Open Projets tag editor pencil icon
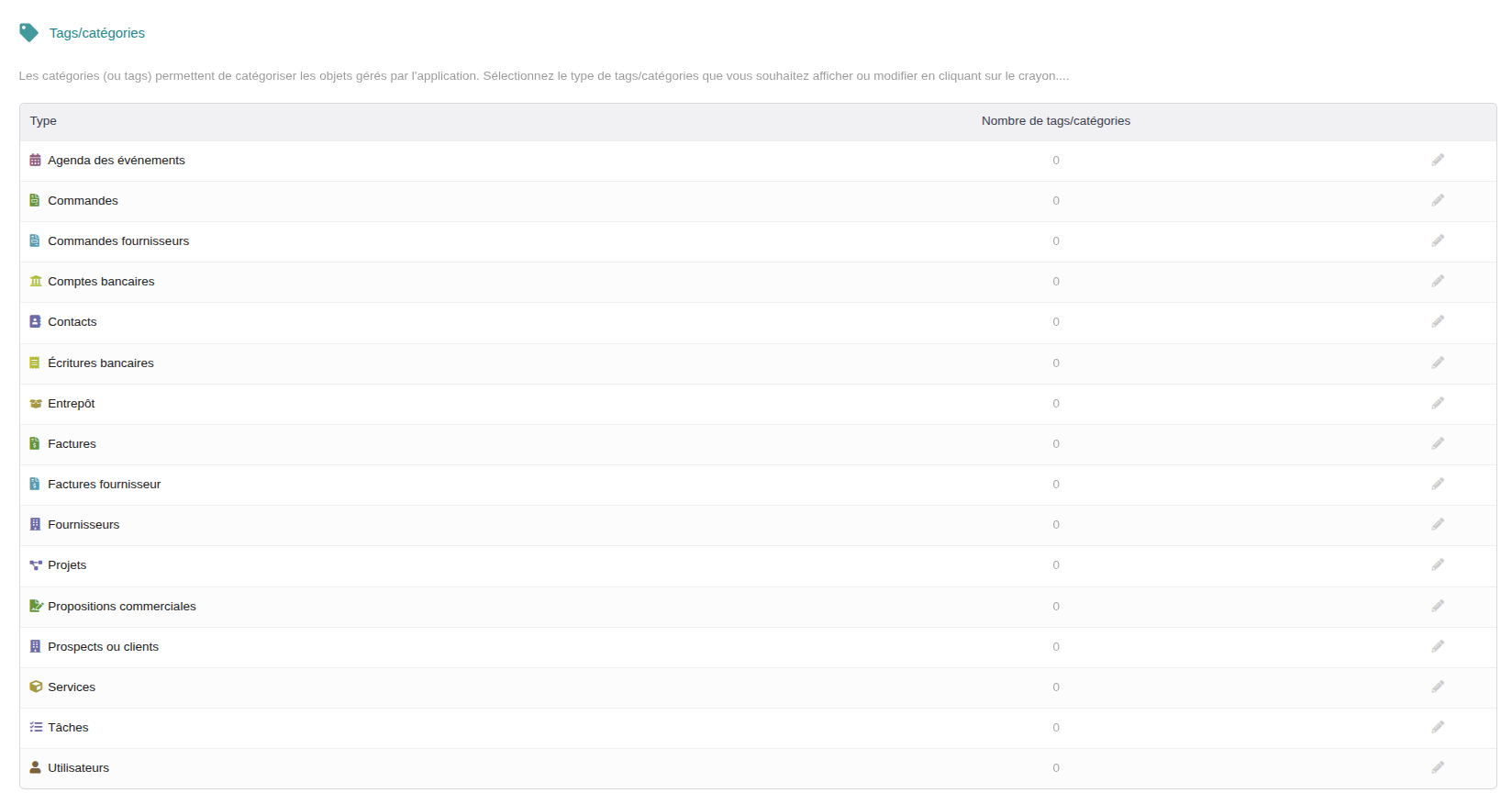The height and width of the screenshot is (804, 1512). (1437, 564)
